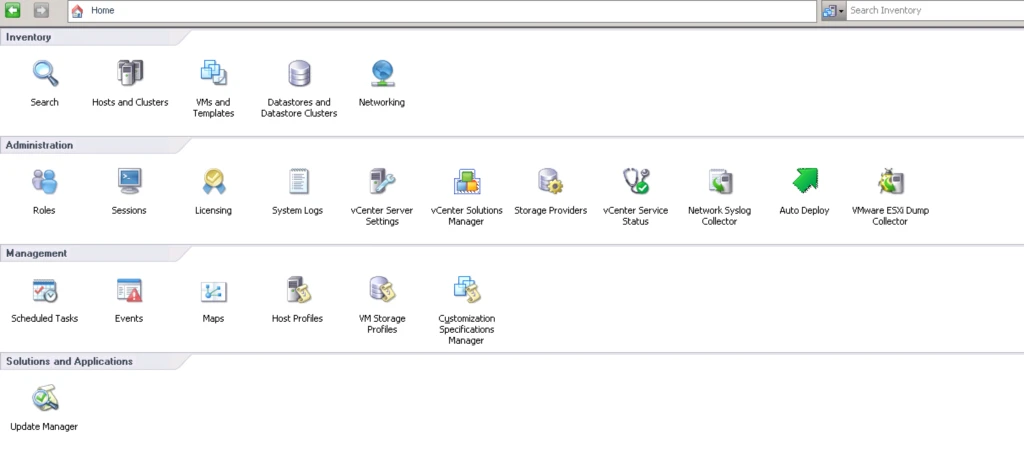
Task: Open the Search inventory icon
Action: 45,74
